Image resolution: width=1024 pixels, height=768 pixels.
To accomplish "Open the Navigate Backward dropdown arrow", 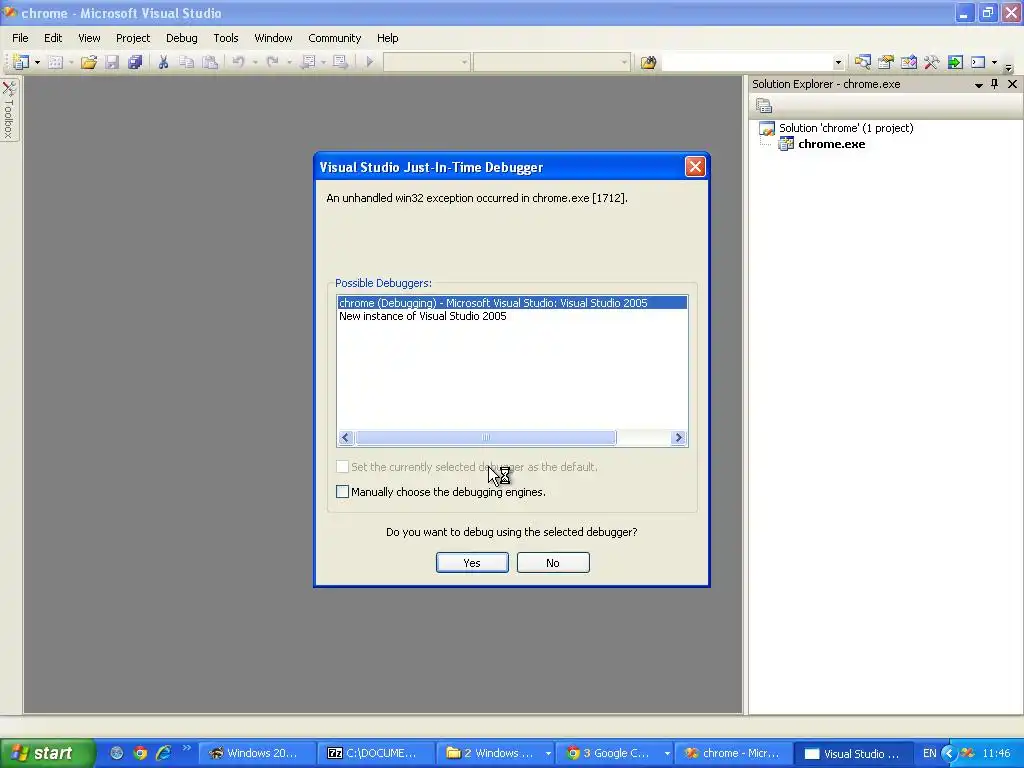I will [x=323, y=63].
